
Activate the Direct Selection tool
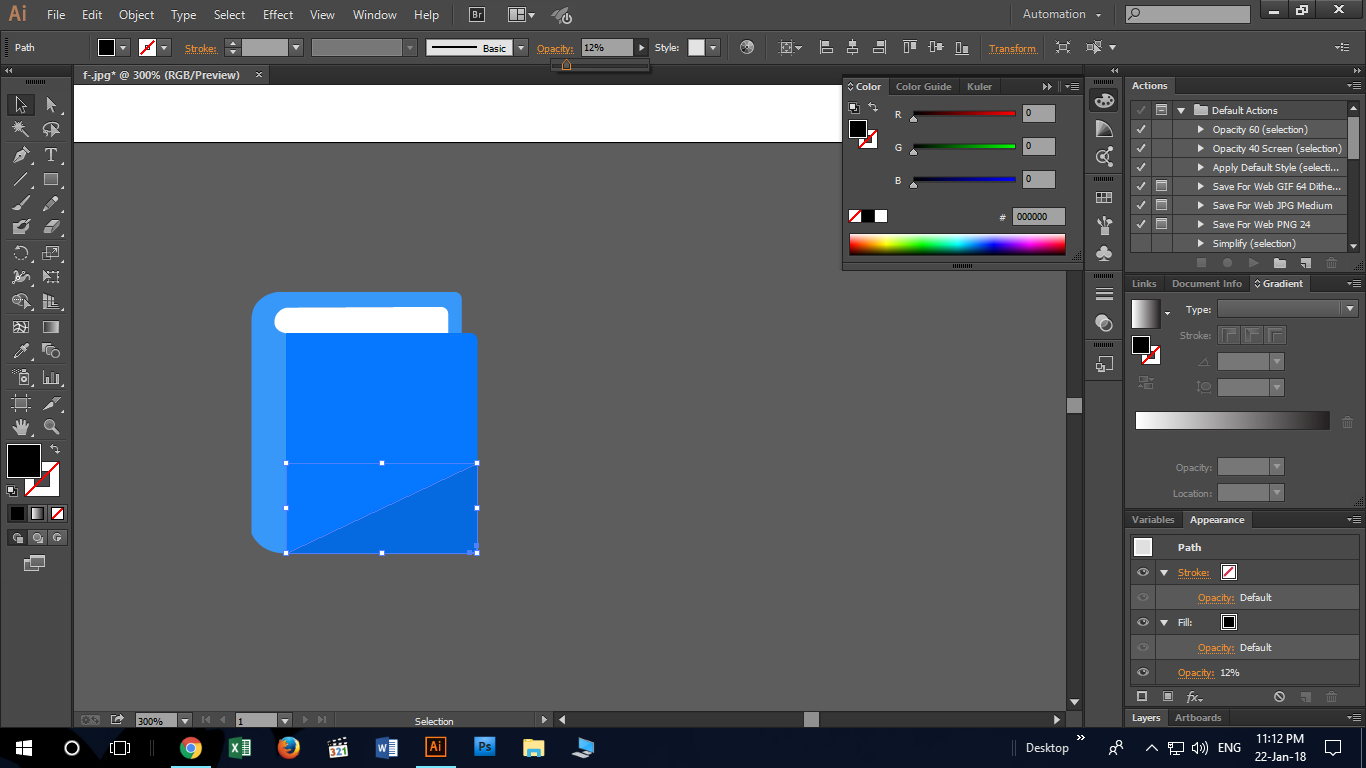[51, 105]
